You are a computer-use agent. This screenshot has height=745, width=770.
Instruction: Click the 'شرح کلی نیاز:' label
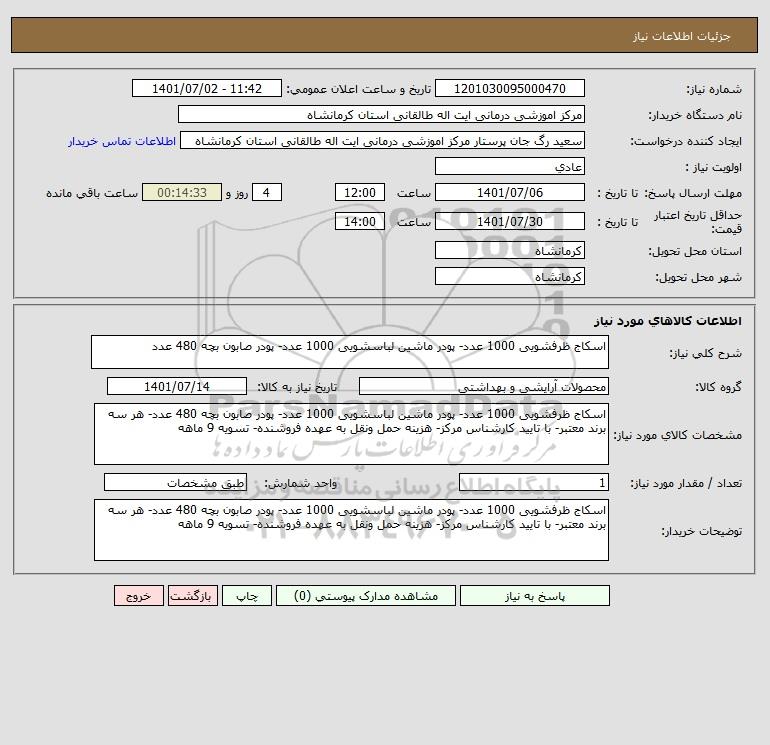[706, 353]
